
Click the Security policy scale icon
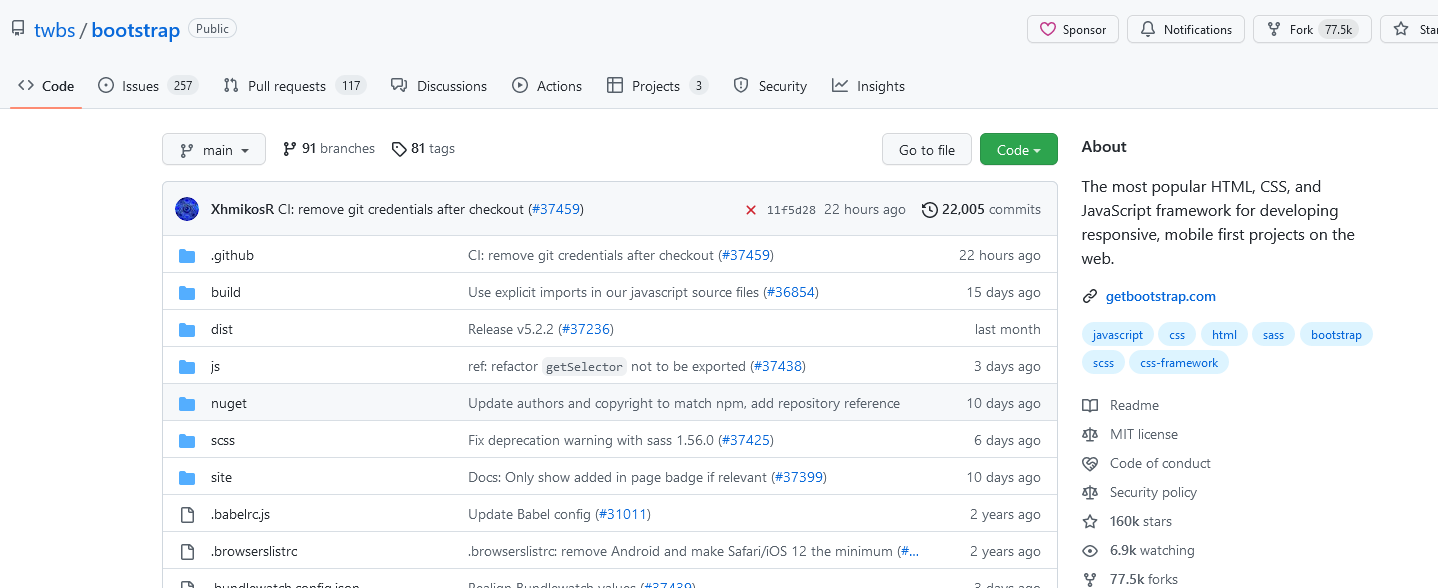click(1090, 492)
